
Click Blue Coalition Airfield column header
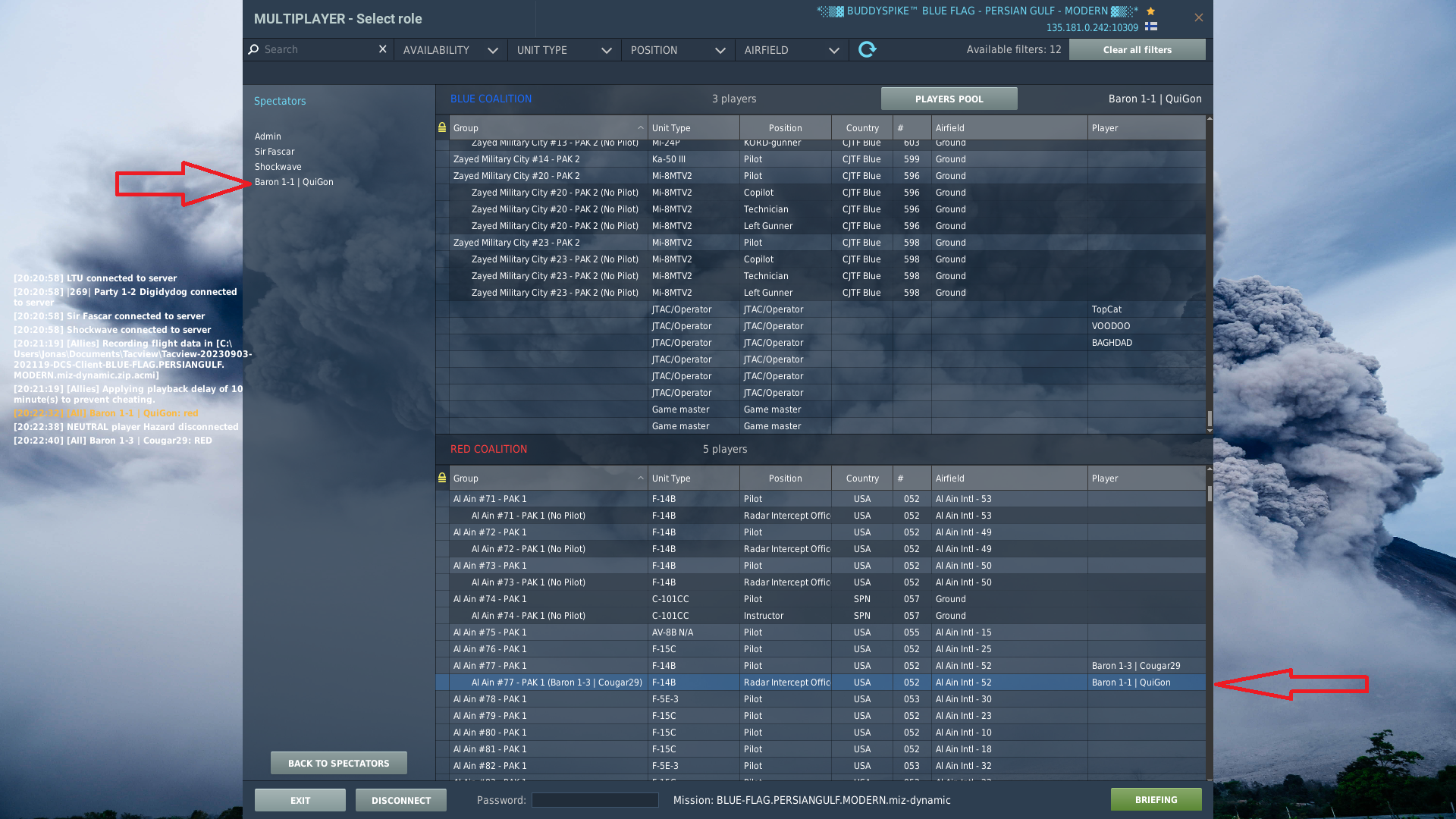pos(1009,128)
